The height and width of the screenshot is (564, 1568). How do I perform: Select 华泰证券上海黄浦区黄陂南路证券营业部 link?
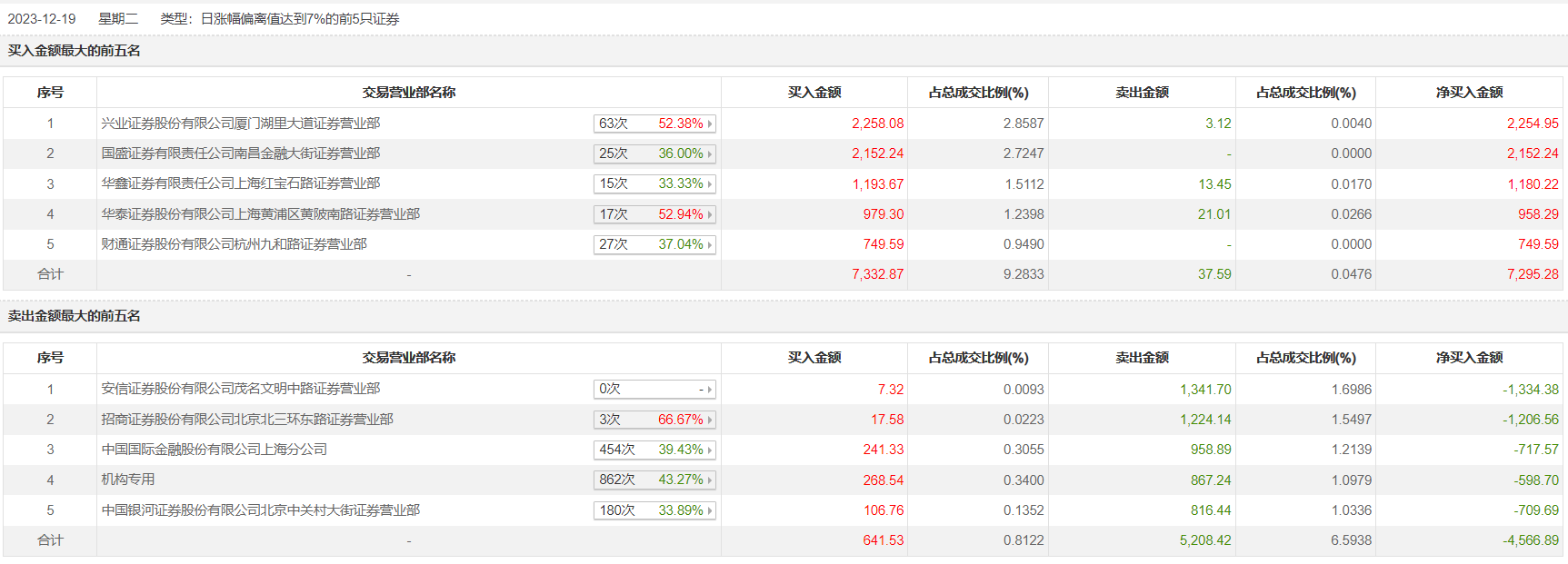(261, 214)
